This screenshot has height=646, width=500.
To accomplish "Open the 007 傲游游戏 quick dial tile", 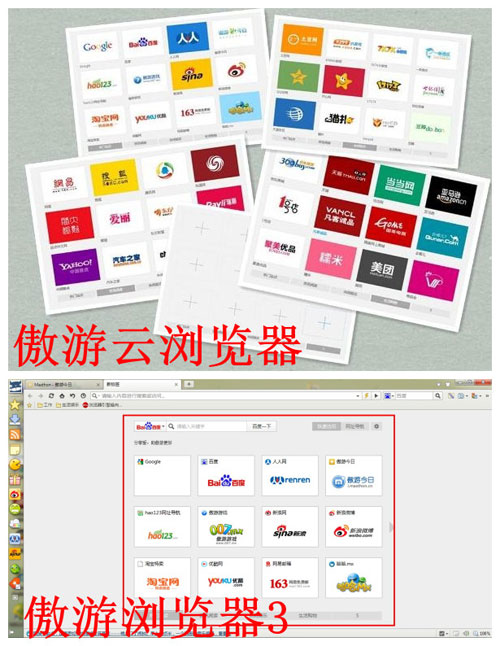I will [226, 527].
